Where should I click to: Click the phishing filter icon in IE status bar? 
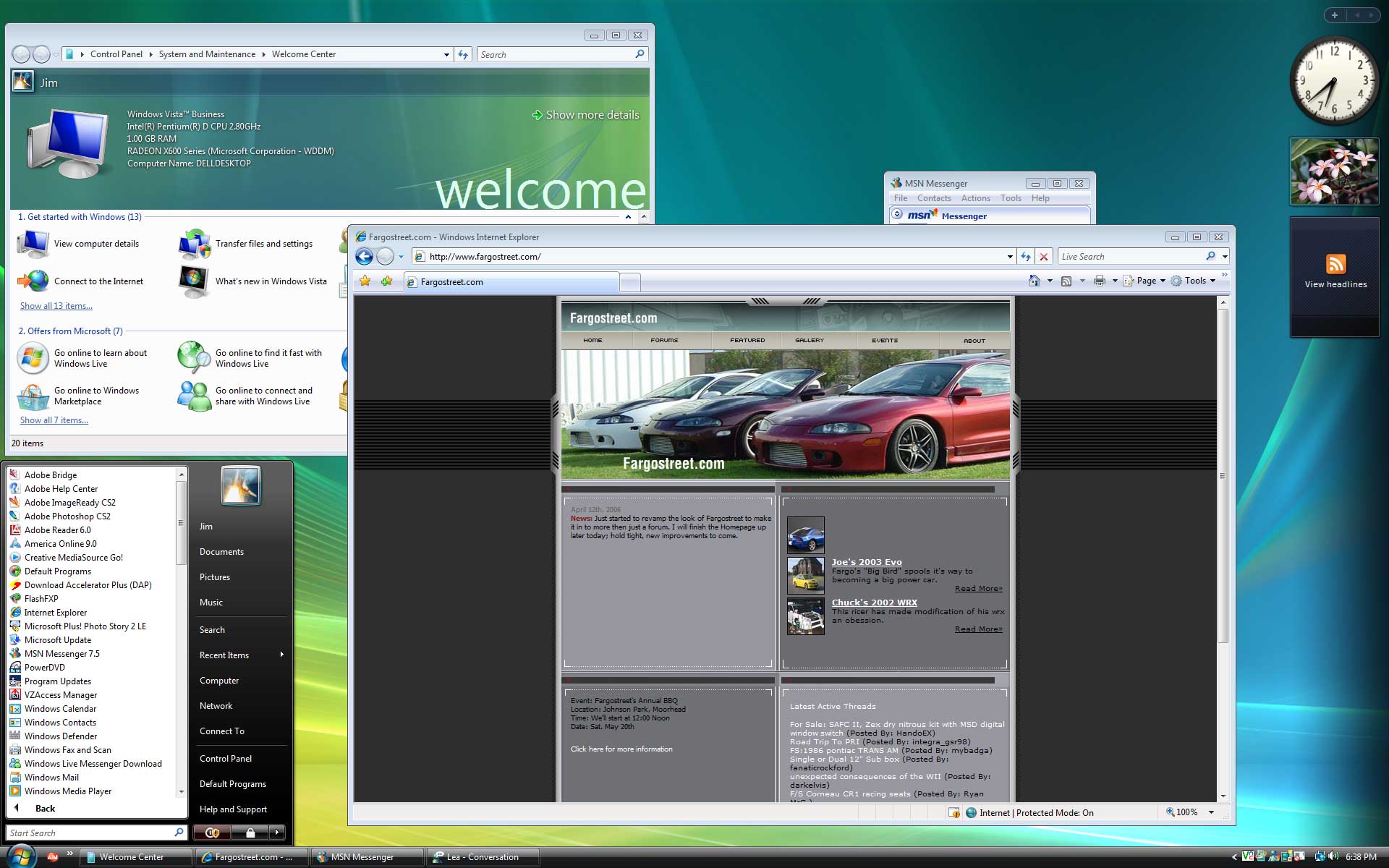(x=954, y=813)
